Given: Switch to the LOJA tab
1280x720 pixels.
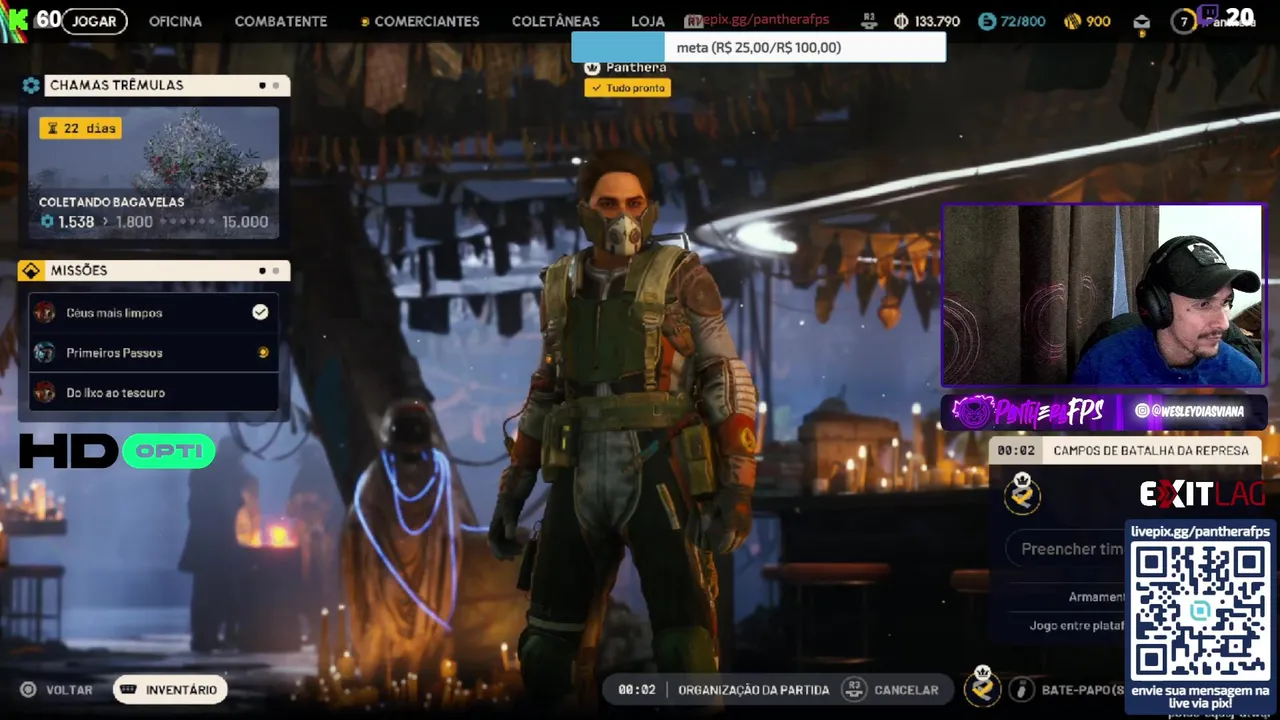Looking at the screenshot, I should [x=648, y=21].
